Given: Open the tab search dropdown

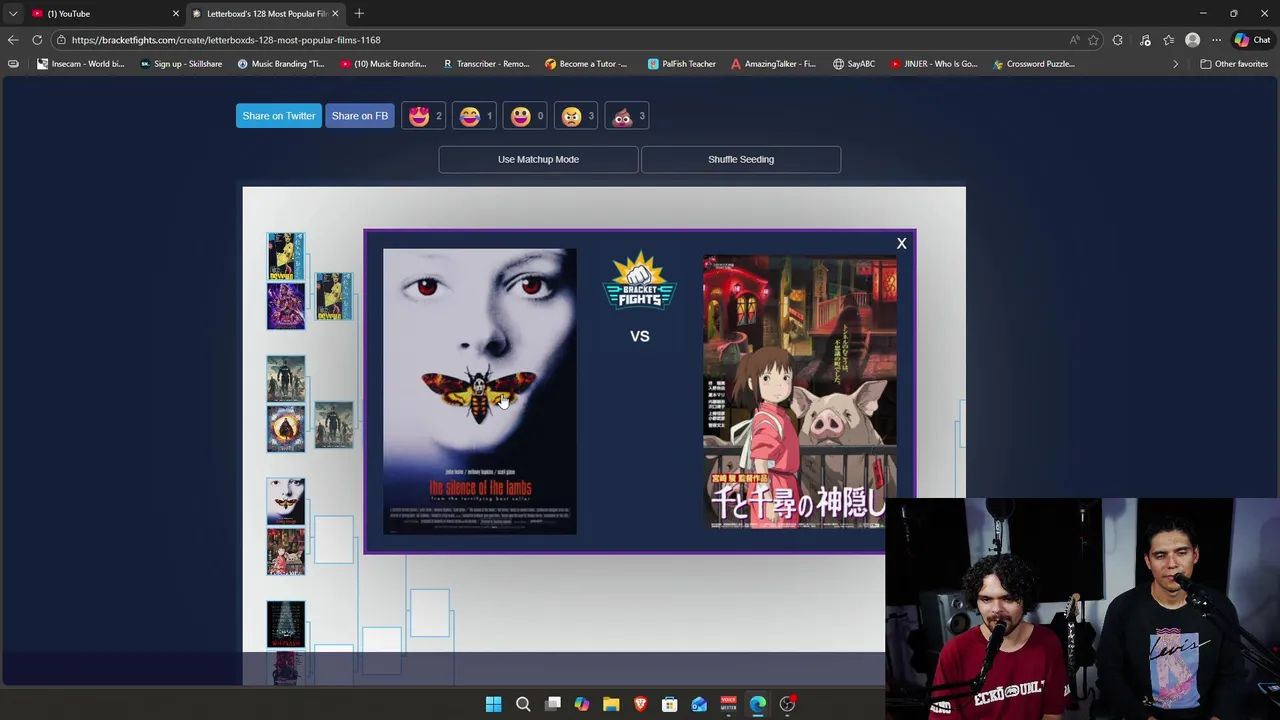Looking at the screenshot, I should (12, 13).
